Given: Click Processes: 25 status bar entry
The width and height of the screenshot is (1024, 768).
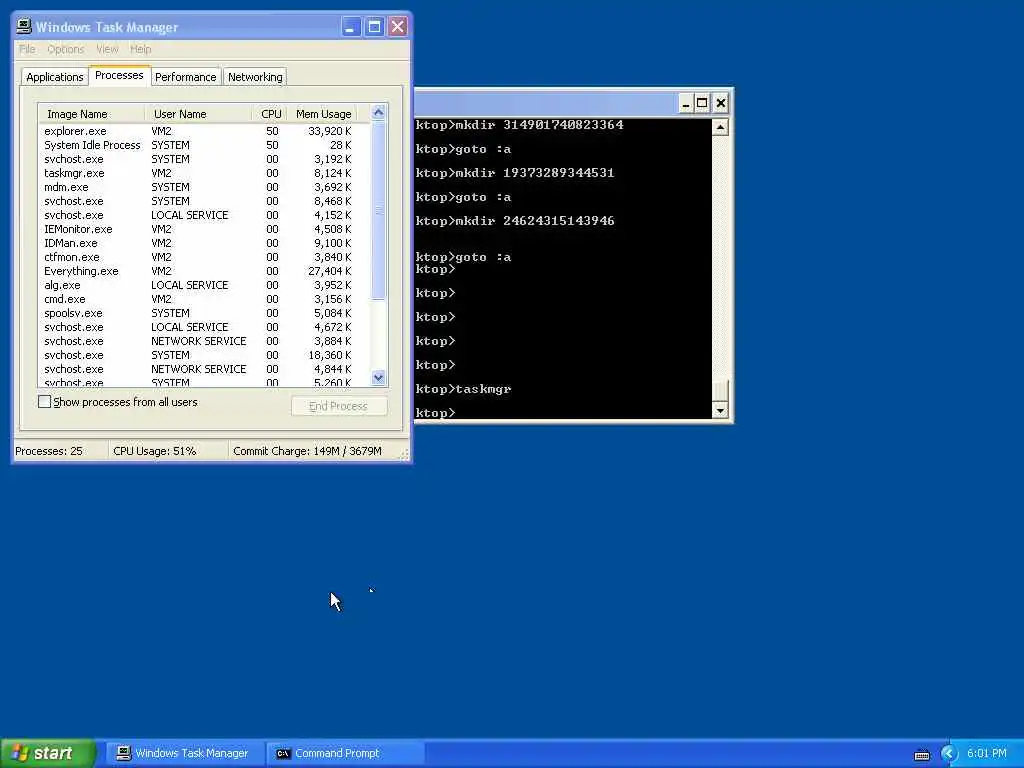Looking at the screenshot, I should click(x=49, y=451).
